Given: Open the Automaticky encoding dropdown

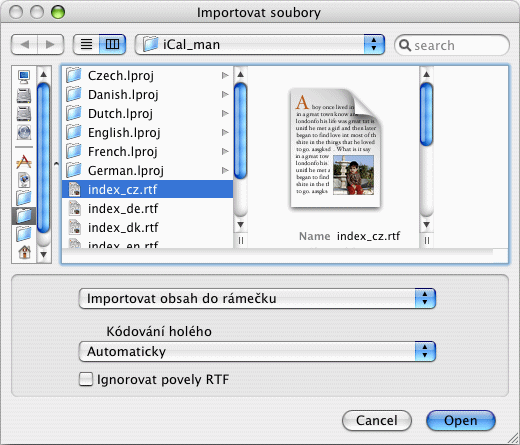Looking at the screenshot, I should click(x=257, y=351).
